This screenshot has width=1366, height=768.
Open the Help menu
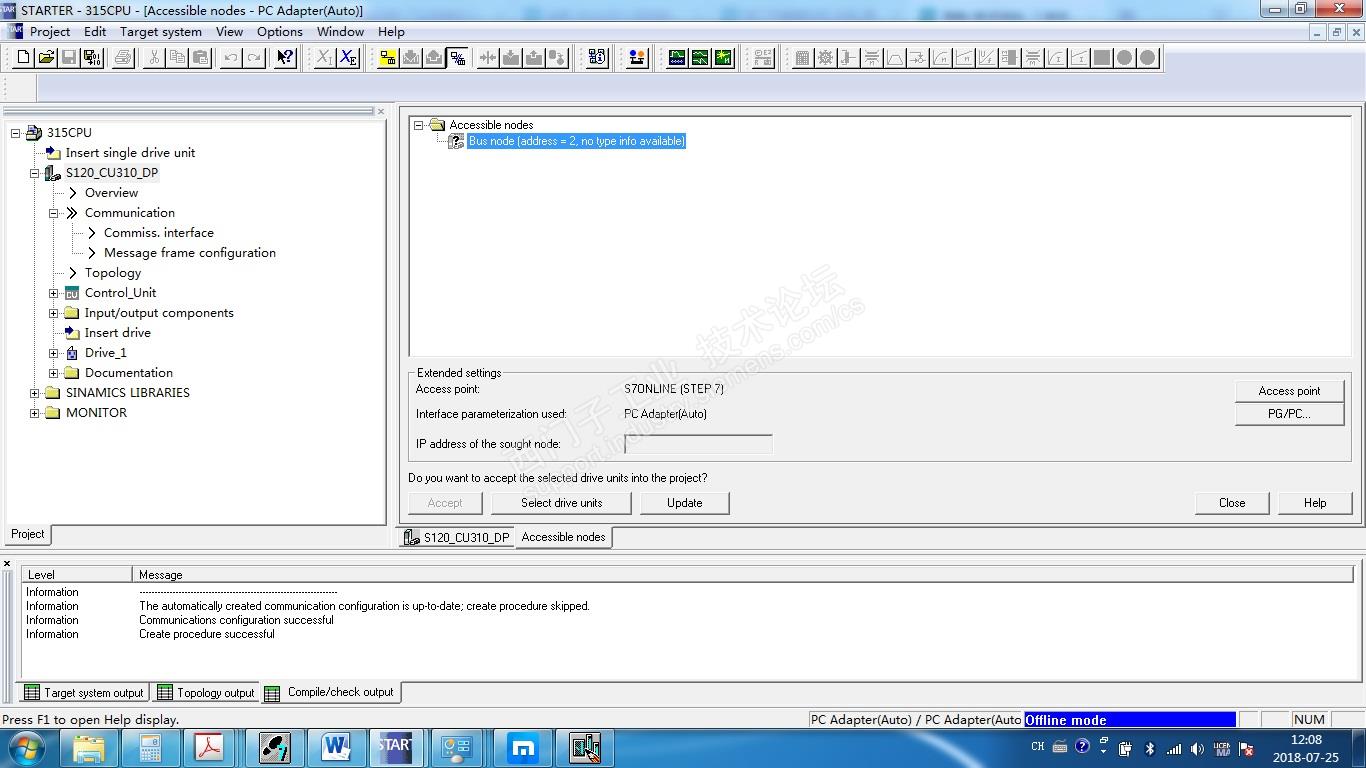pos(391,32)
